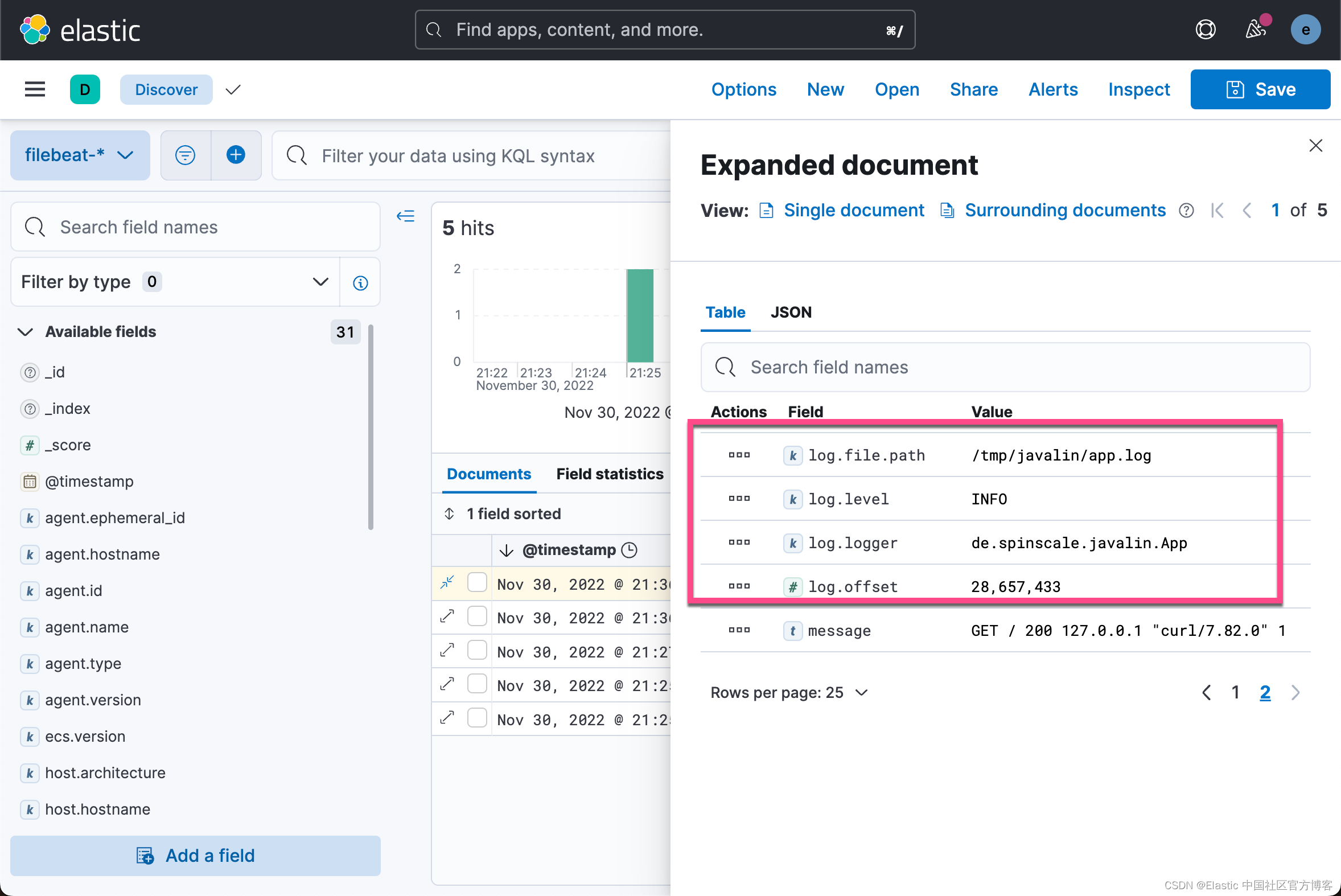Check the last document row checkbox
This screenshot has height=896, width=1341.
pyautogui.click(x=477, y=718)
